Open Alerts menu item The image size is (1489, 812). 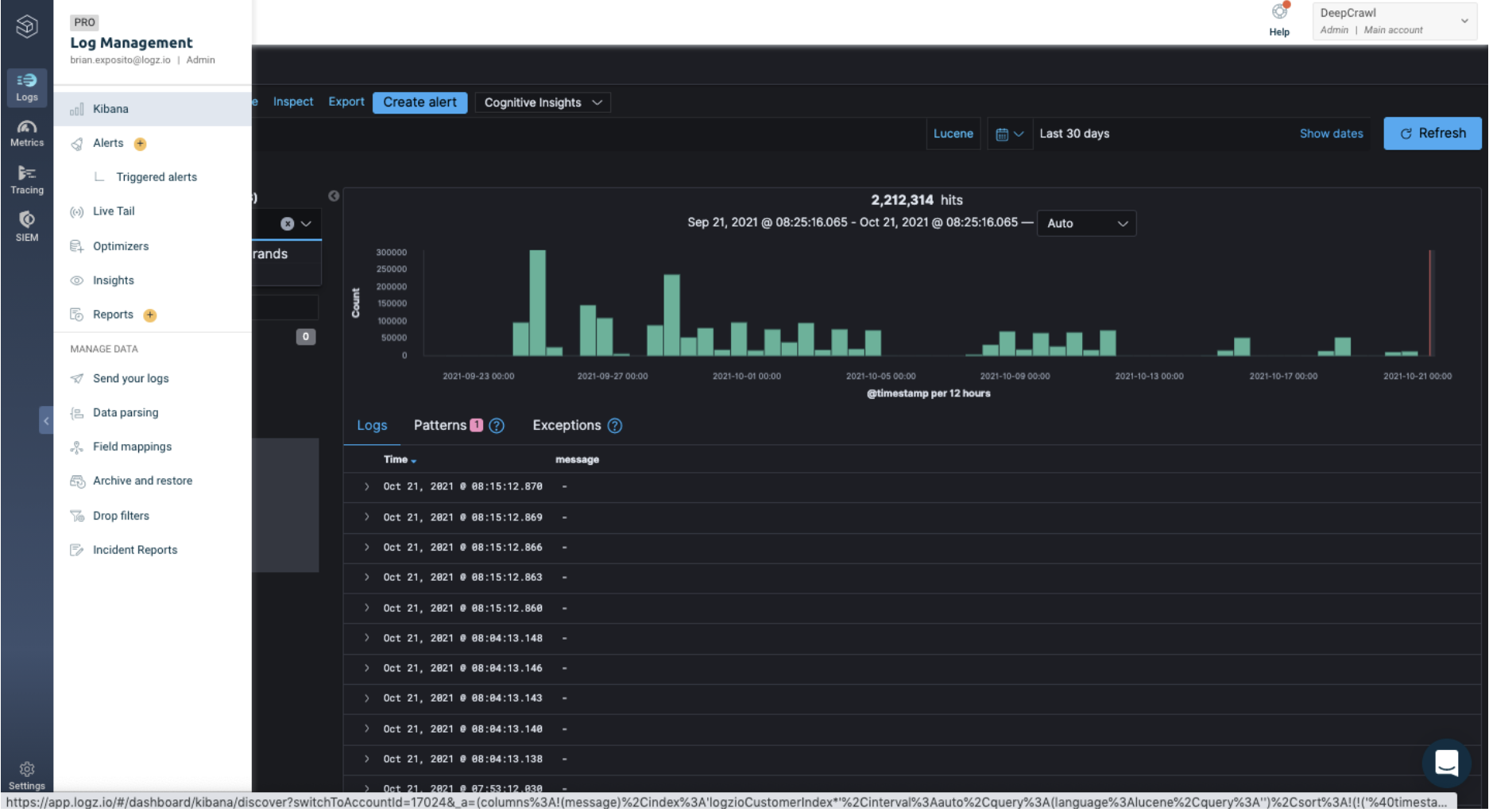108,144
